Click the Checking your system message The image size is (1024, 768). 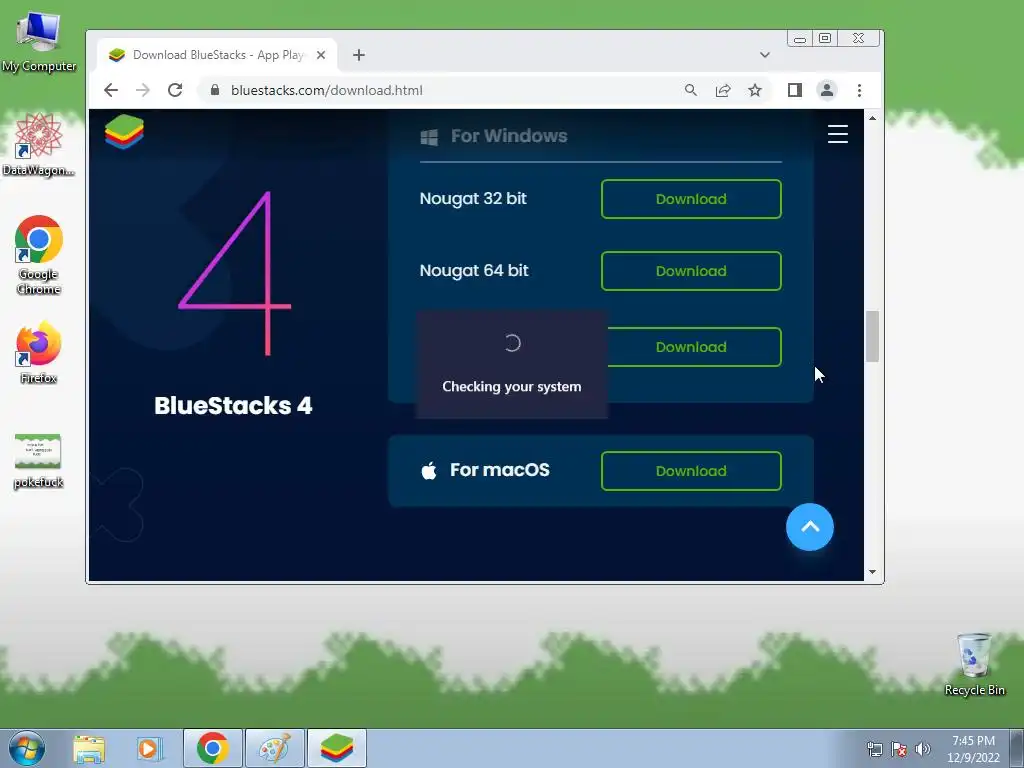511,387
